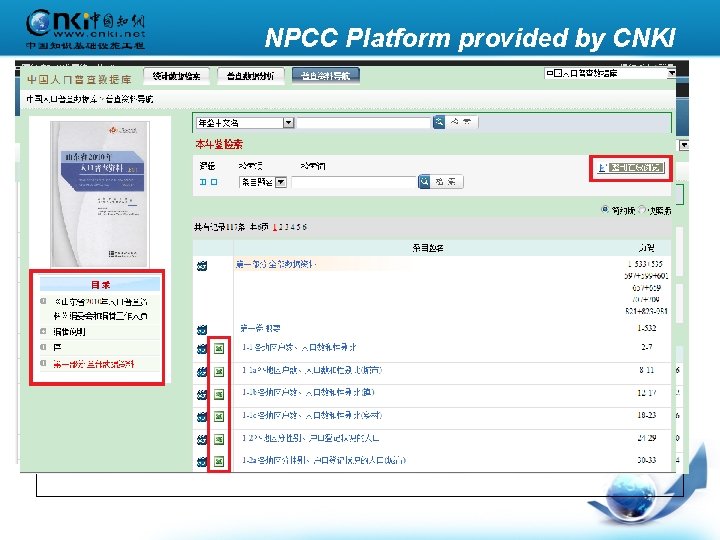Select the third item in the 目录 list, 序
Screen dimensions: 720x540
[x=57, y=347]
